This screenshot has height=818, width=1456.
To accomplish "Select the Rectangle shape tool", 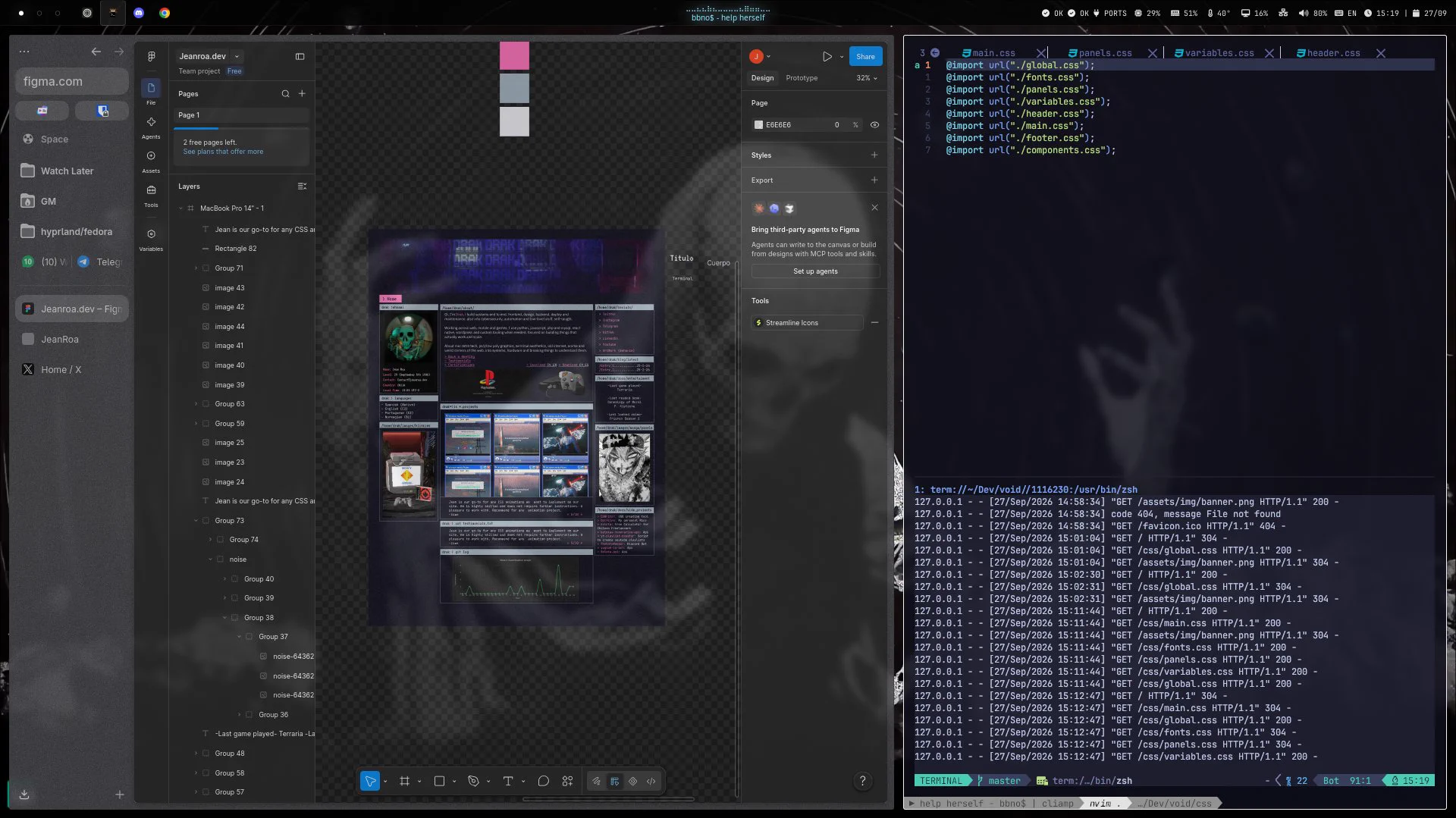I will (x=439, y=781).
